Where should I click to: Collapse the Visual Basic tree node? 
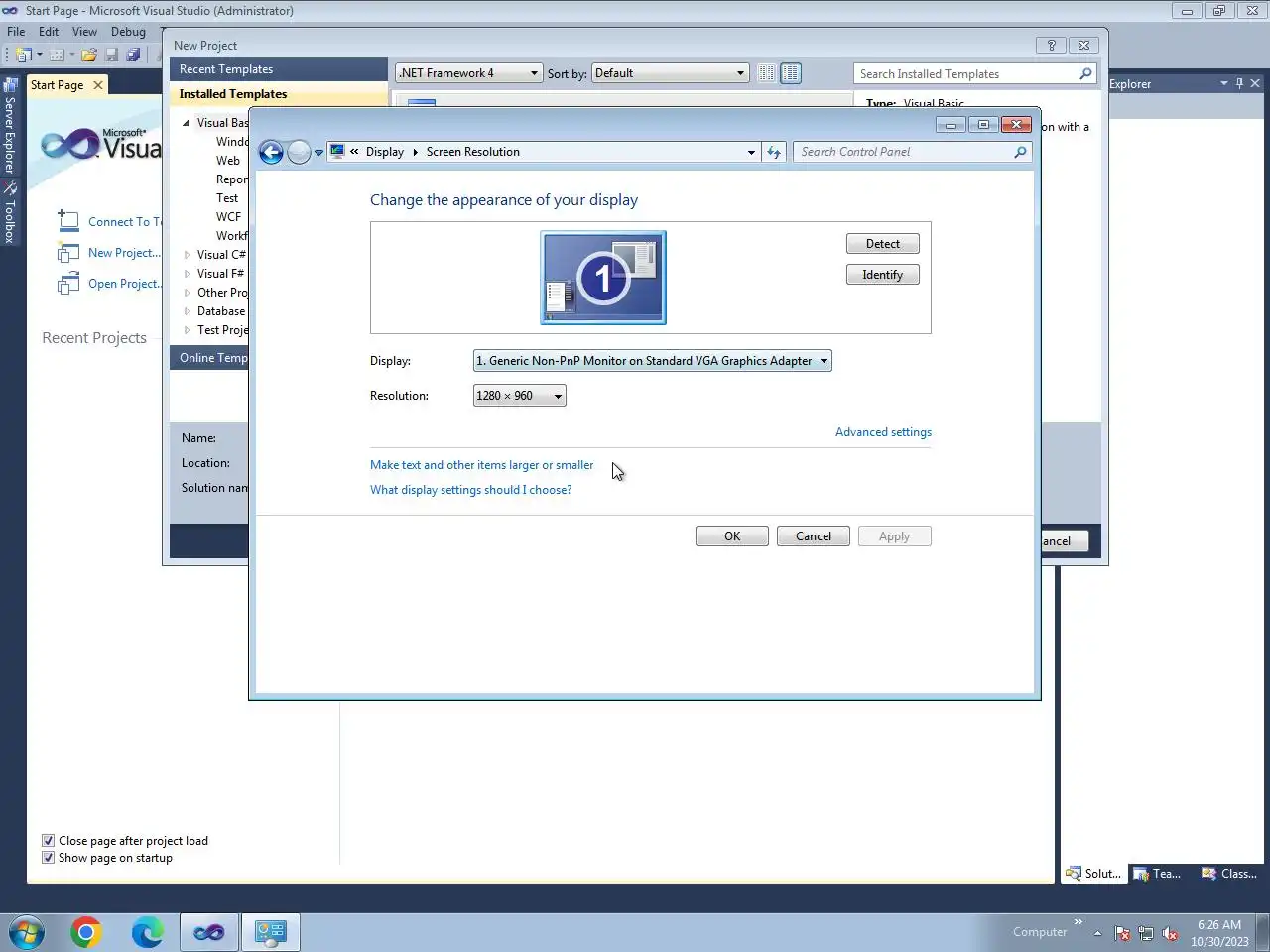click(186, 123)
